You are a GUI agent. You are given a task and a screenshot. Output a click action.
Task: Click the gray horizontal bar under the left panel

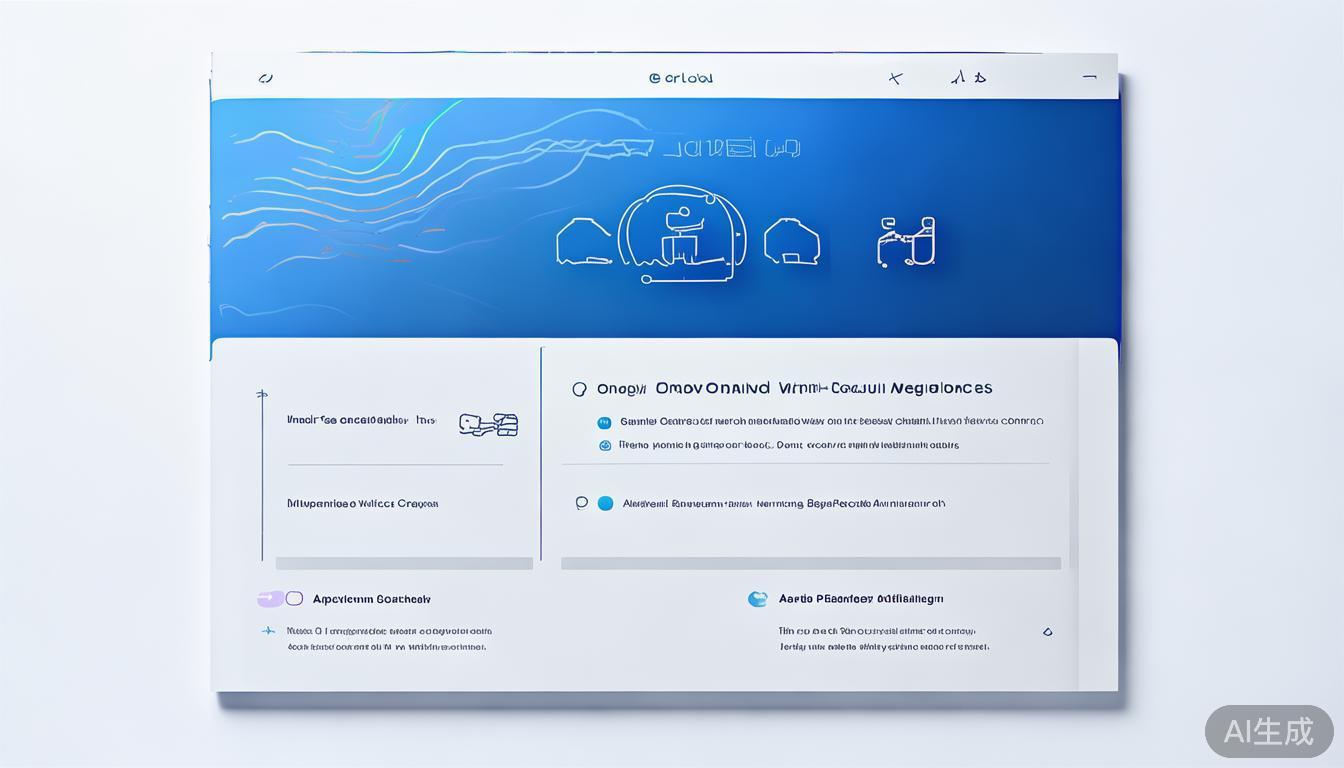[x=404, y=564]
